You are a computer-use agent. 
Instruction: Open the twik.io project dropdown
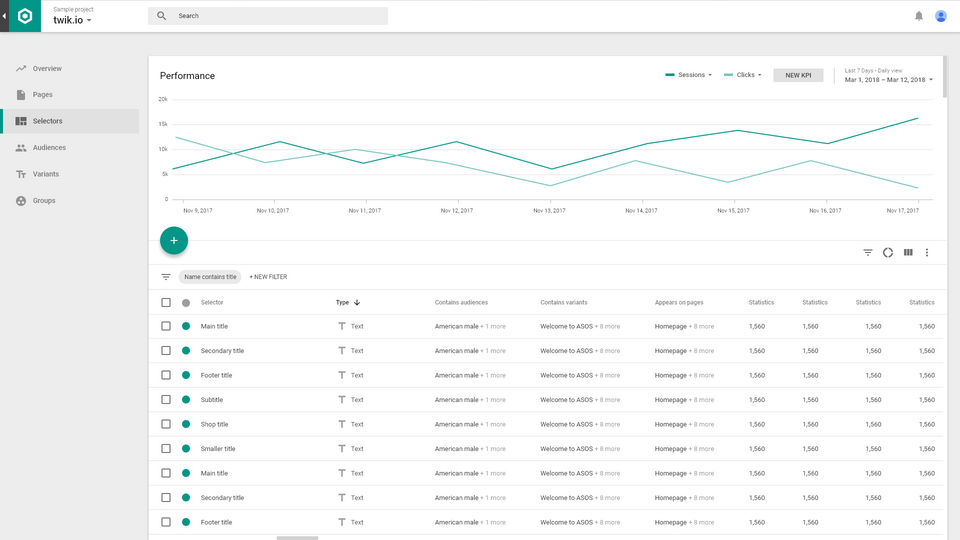coord(72,20)
